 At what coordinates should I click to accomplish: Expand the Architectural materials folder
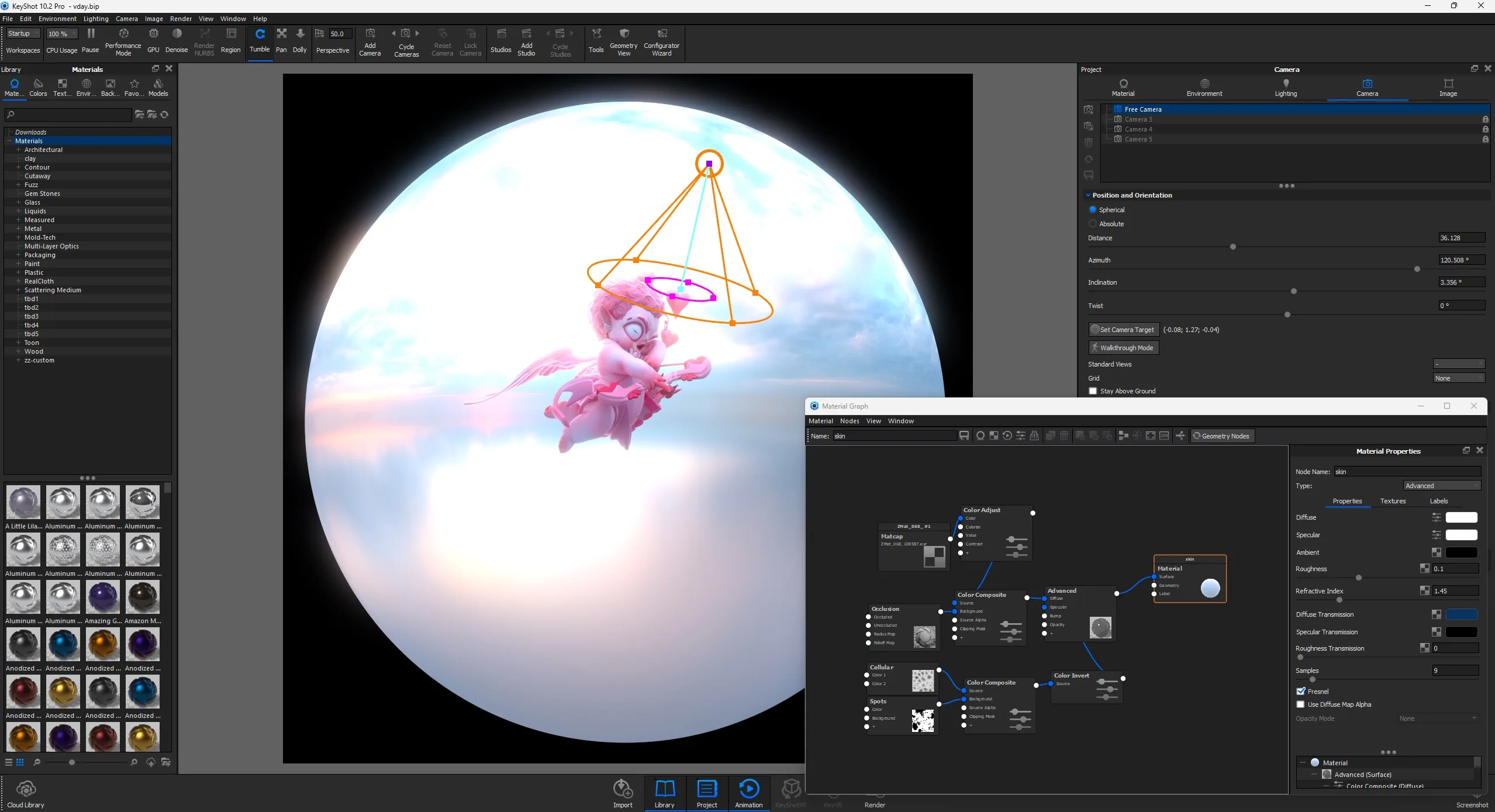click(x=19, y=150)
